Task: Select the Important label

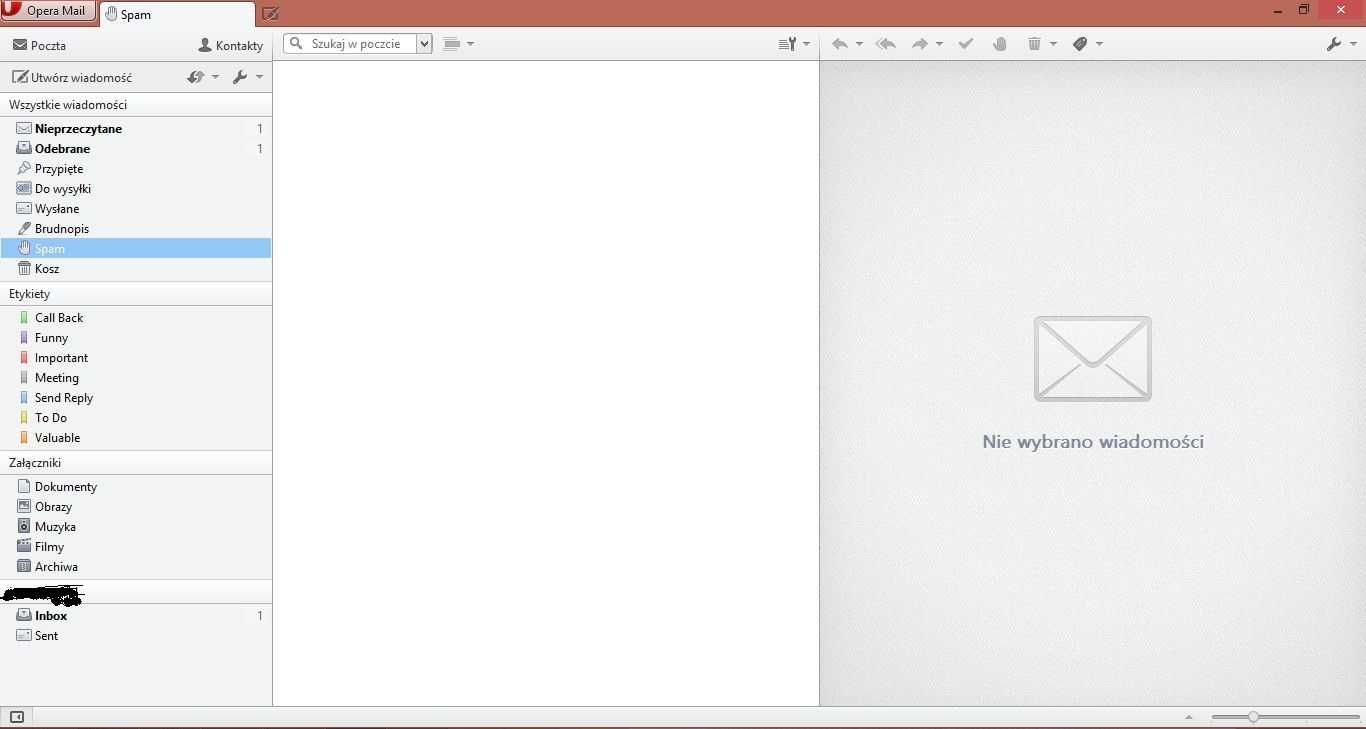Action: pos(136,357)
